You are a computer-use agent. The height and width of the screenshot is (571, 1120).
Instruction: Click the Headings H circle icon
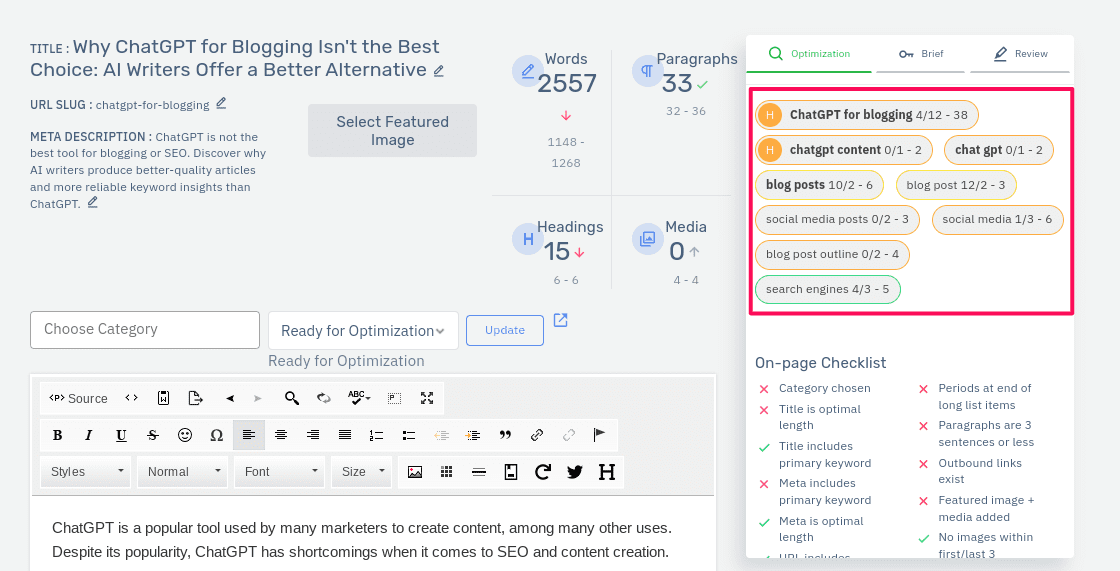click(528, 239)
